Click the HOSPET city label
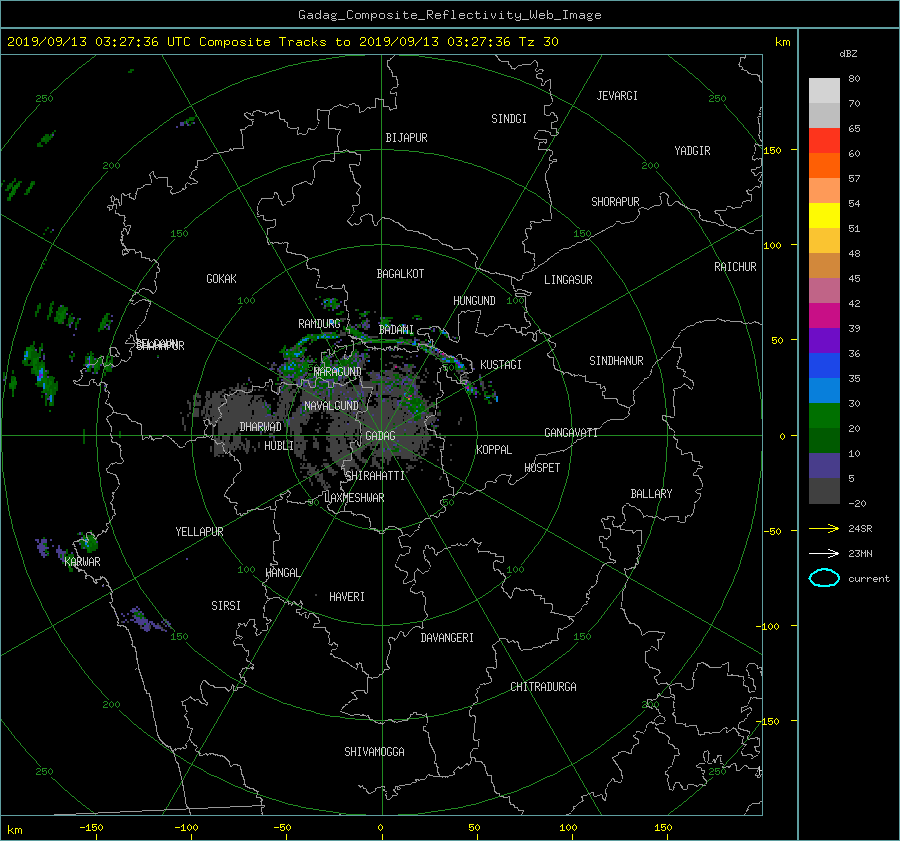Image resolution: width=900 pixels, height=841 pixels. (542, 468)
